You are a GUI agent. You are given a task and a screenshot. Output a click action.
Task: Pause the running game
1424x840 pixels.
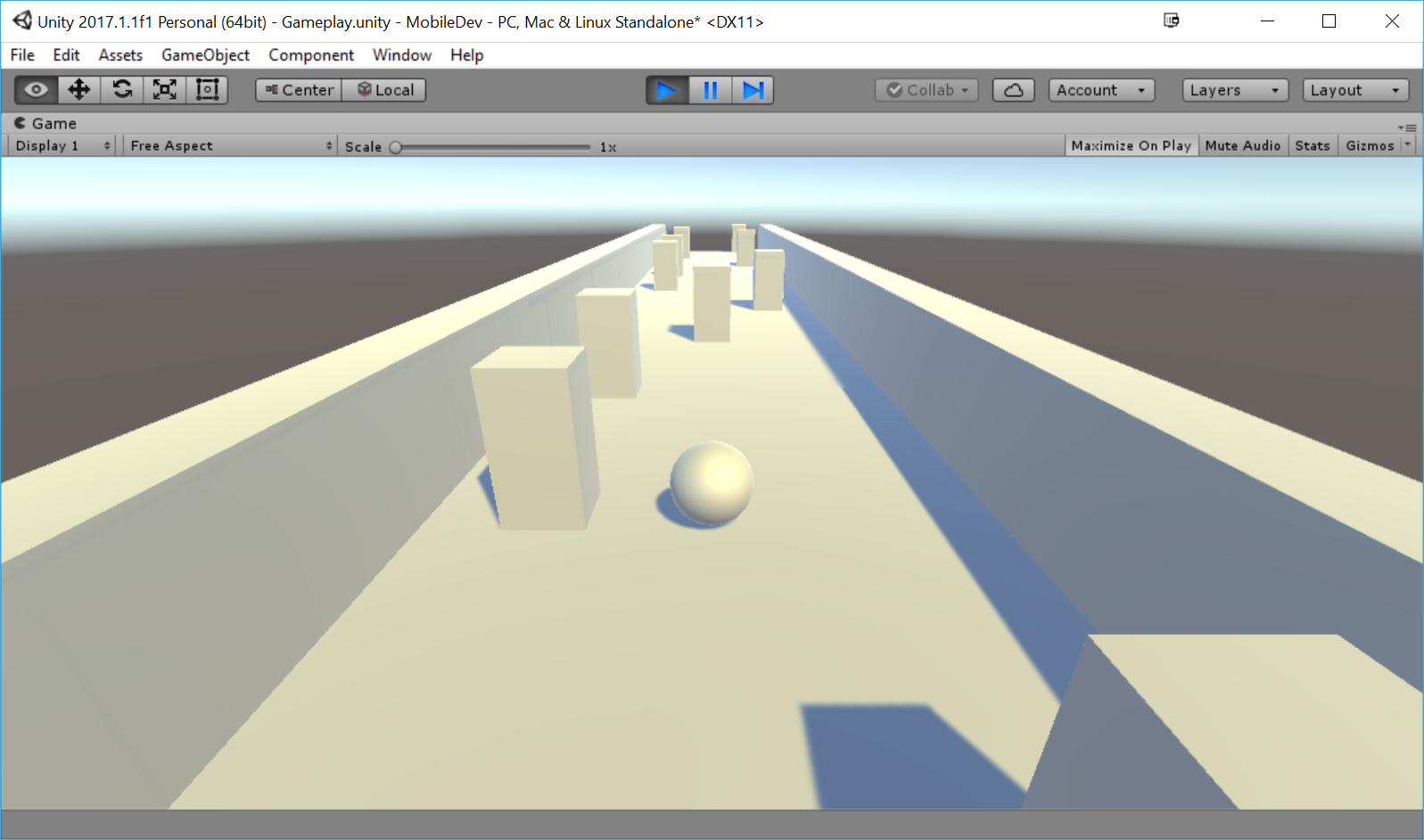(710, 90)
